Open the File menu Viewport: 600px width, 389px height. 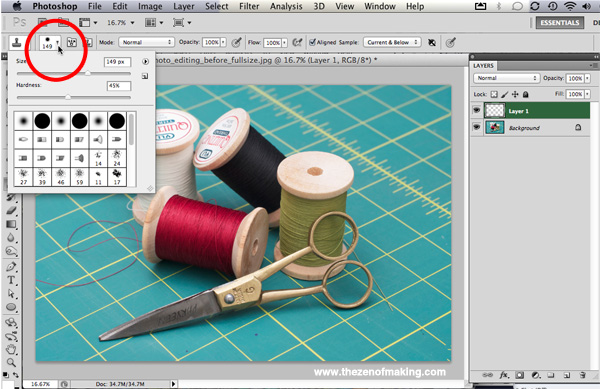pos(95,6)
